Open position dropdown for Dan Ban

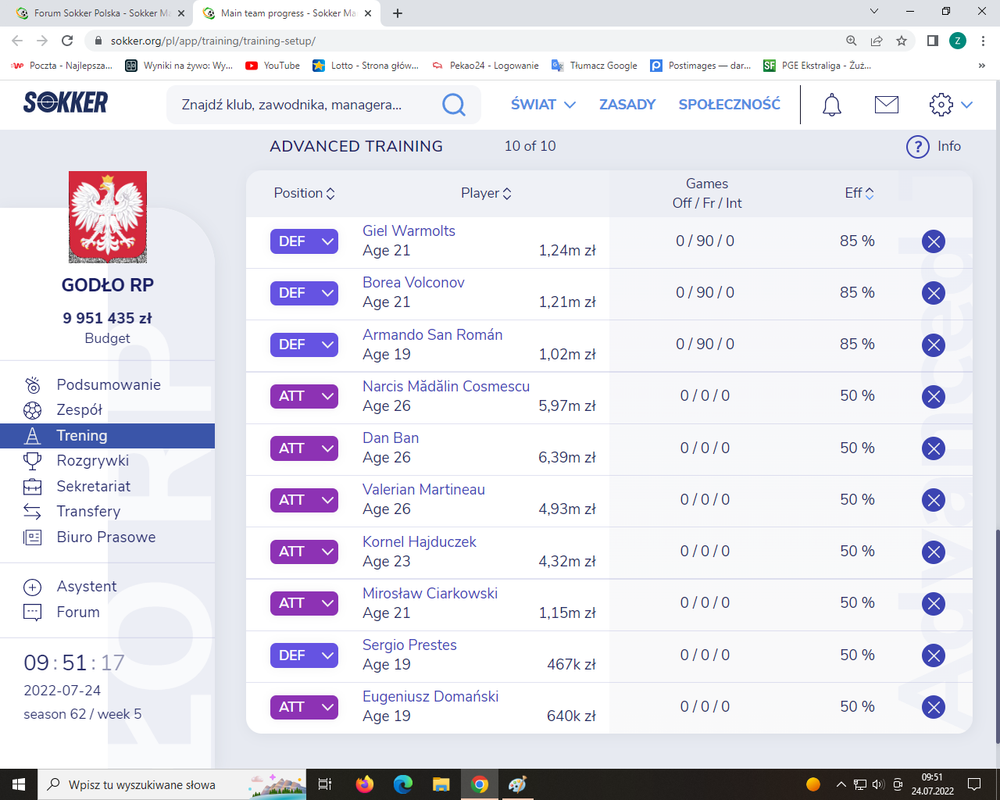tap(304, 448)
